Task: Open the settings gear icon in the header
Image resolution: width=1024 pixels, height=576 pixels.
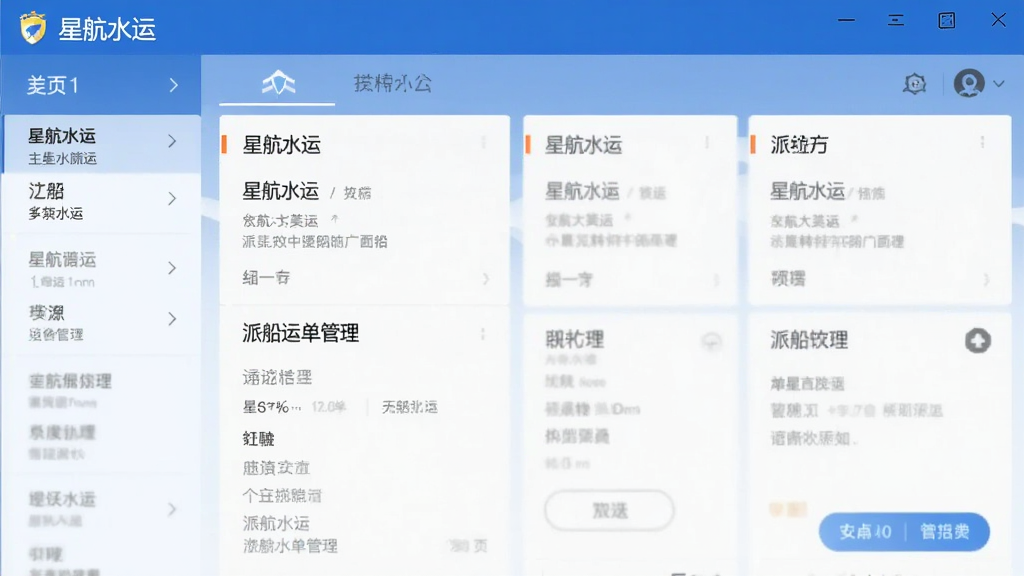Action: (x=914, y=84)
